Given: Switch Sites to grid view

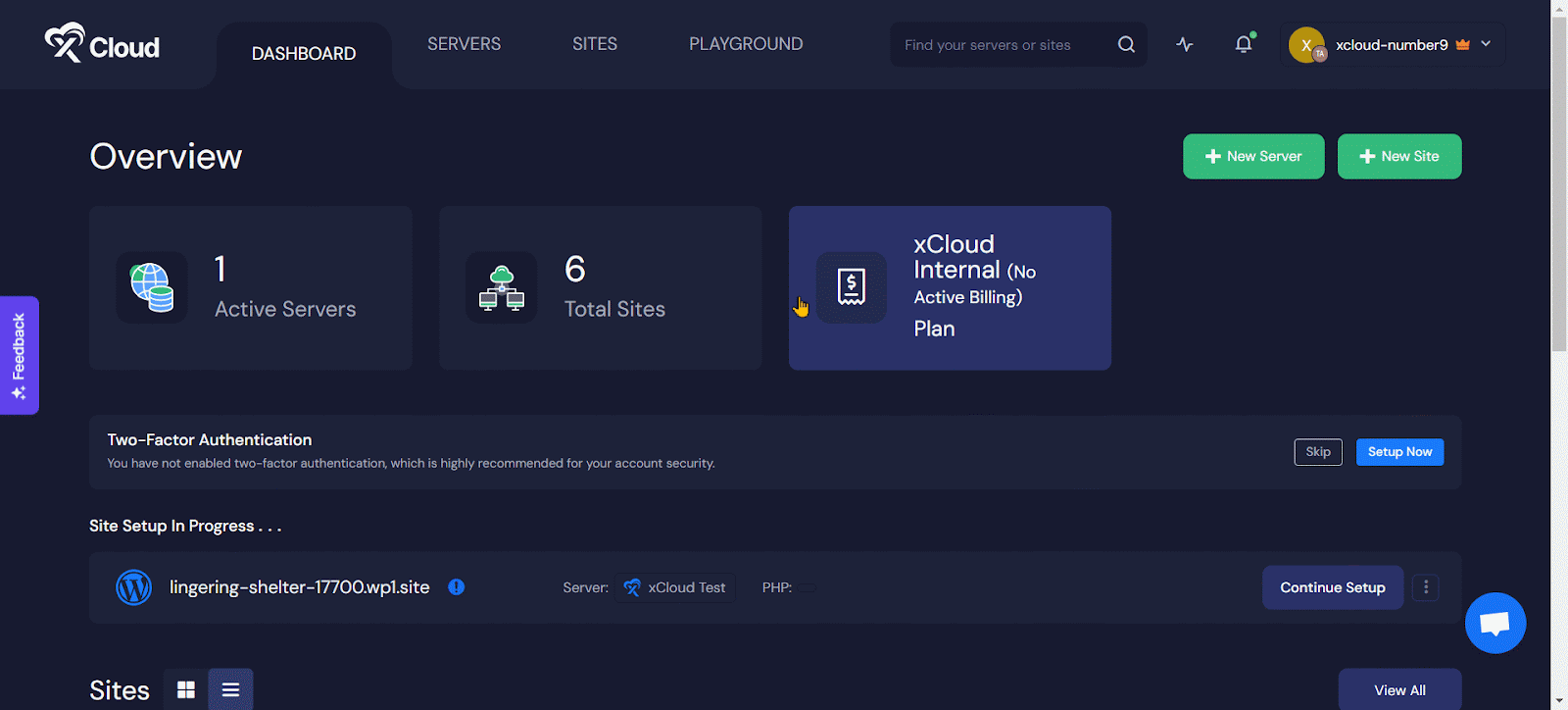Looking at the screenshot, I should (x=186, y=689).
